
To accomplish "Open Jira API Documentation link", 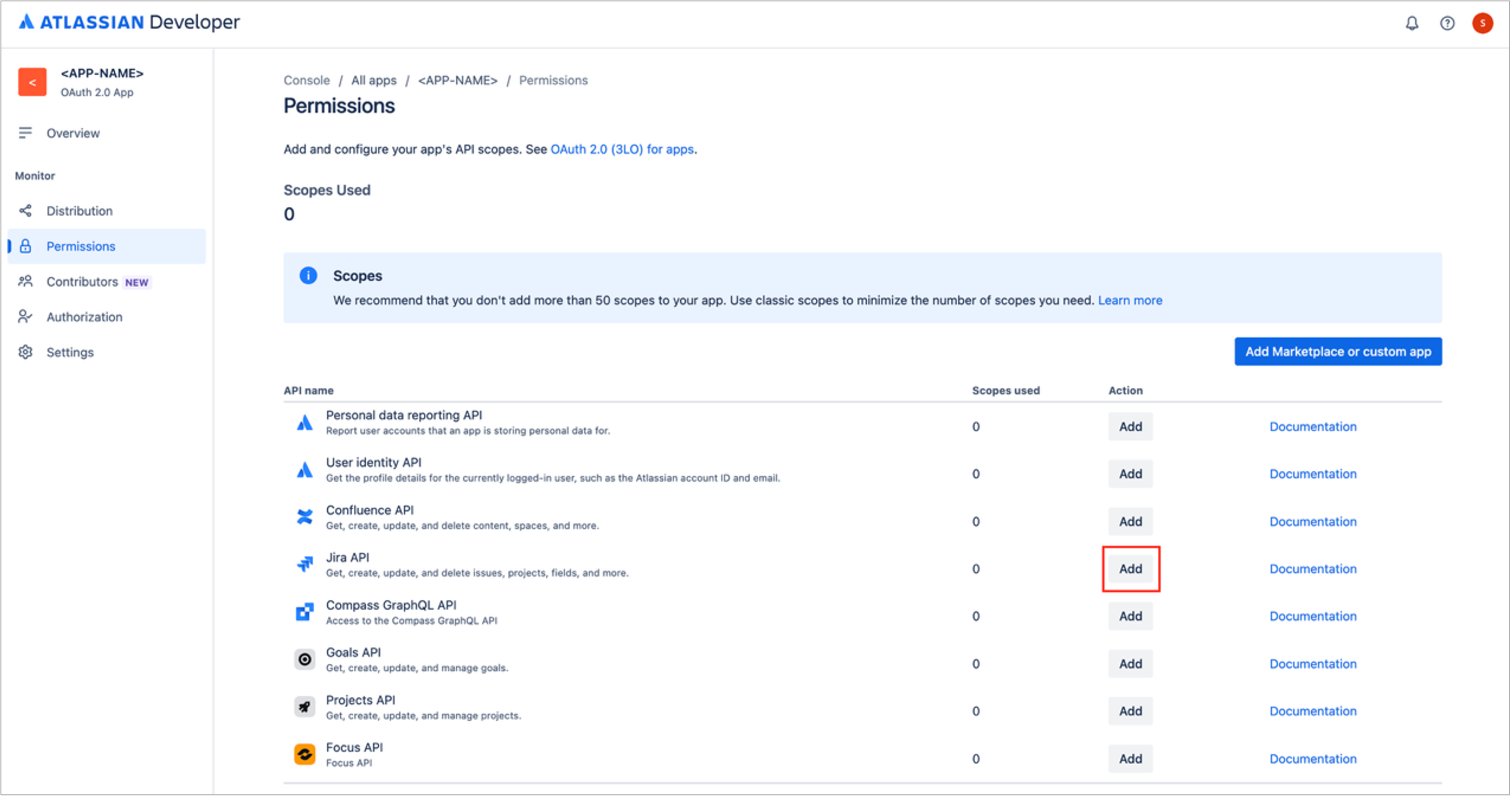I will click(1313, 569).
